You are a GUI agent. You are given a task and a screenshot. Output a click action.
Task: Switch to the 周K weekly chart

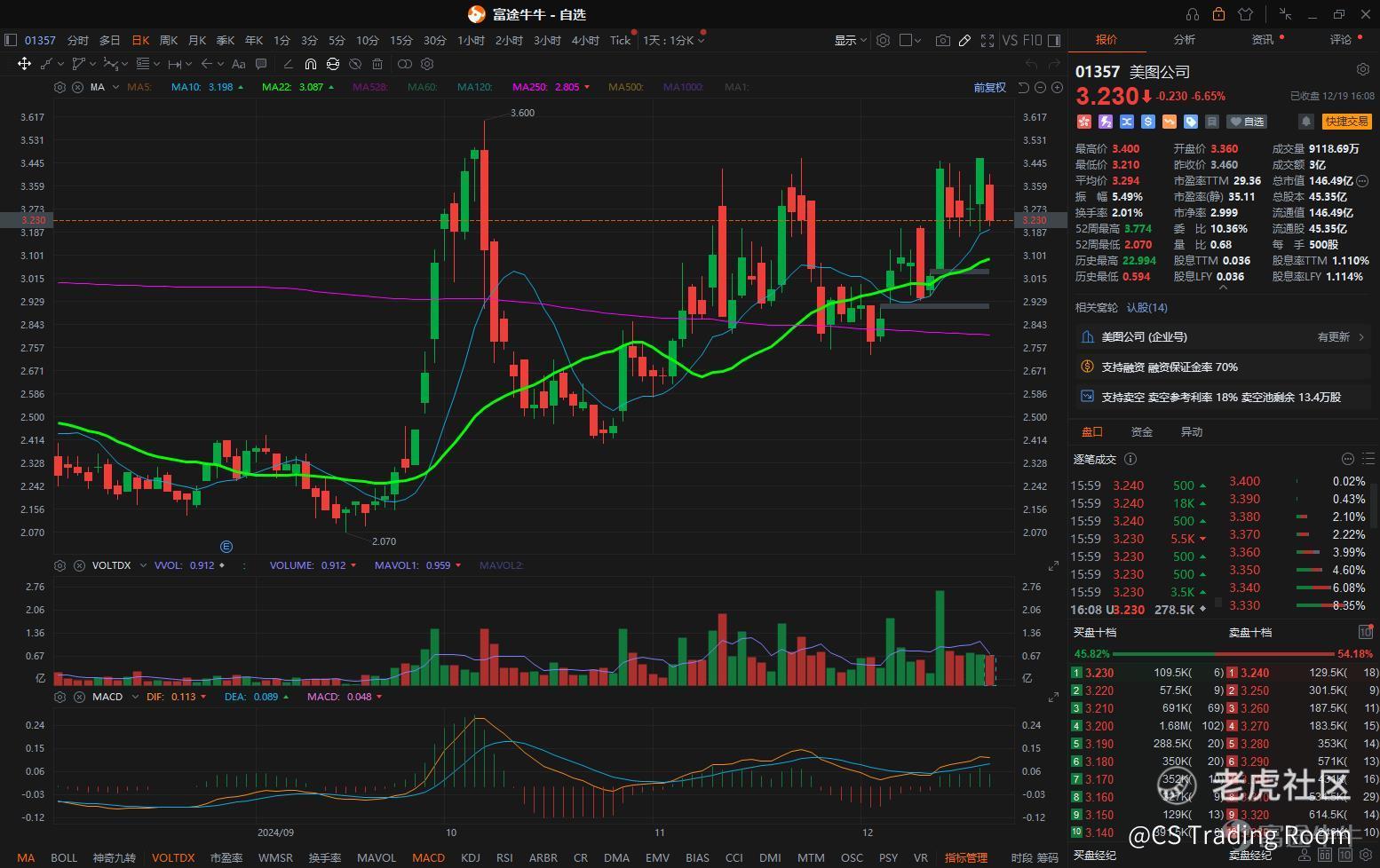pyautogui.click(x=169, y=40)
